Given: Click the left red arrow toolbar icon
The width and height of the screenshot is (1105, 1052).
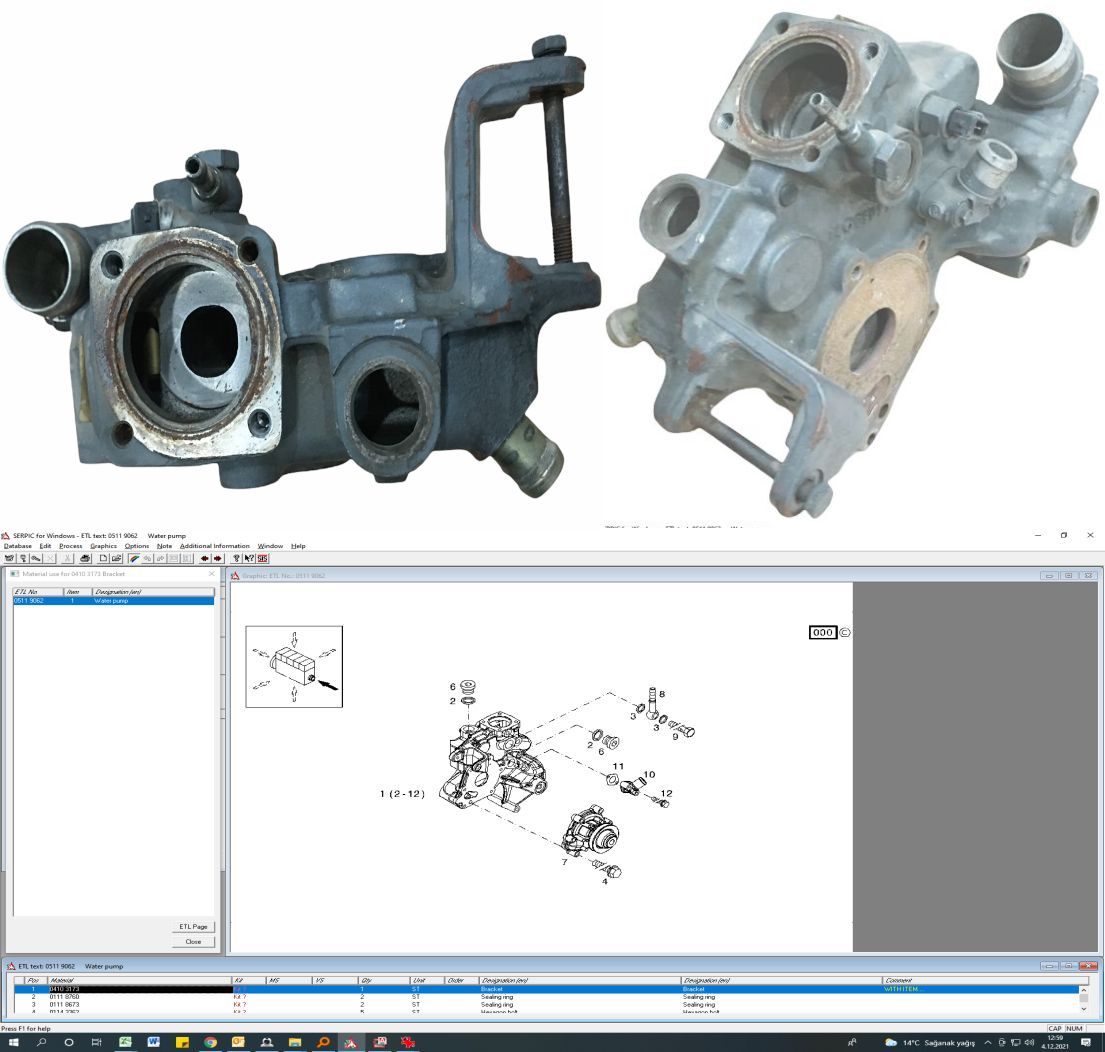Looking at the screenshot, I should point(204,558).
